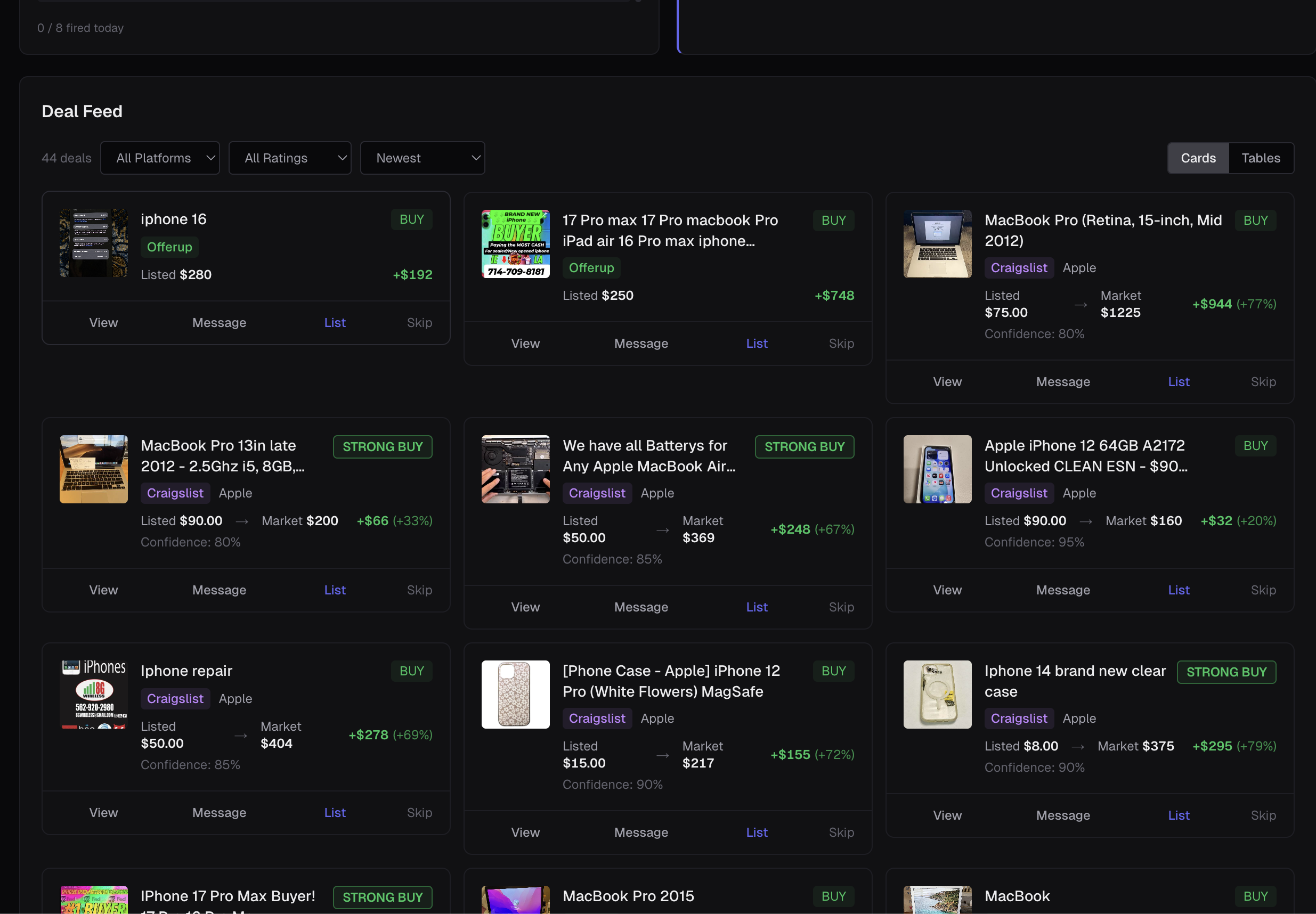Screen dimensions: 1316x914
Task: Click the 'Deal Feed' heading
Action: tap(82, 111)
